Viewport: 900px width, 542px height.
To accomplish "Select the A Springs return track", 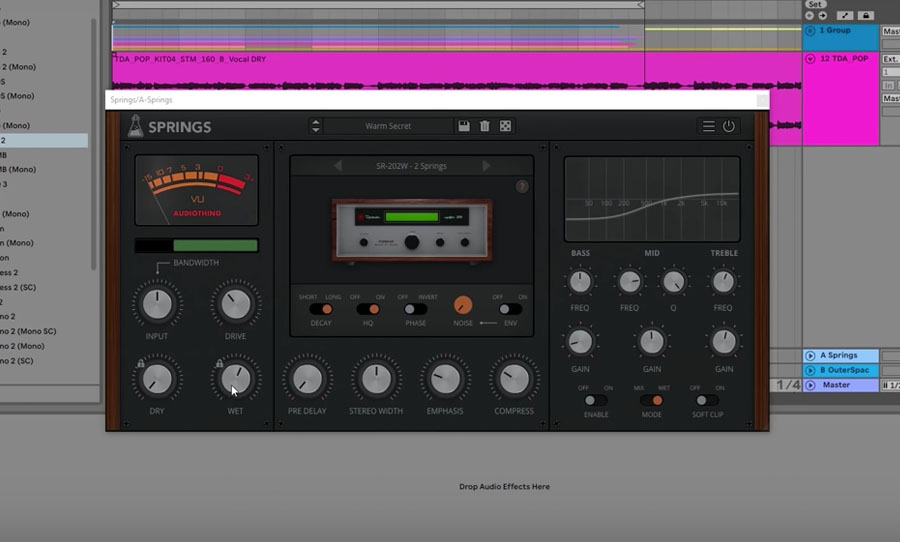I will [841, 355].
